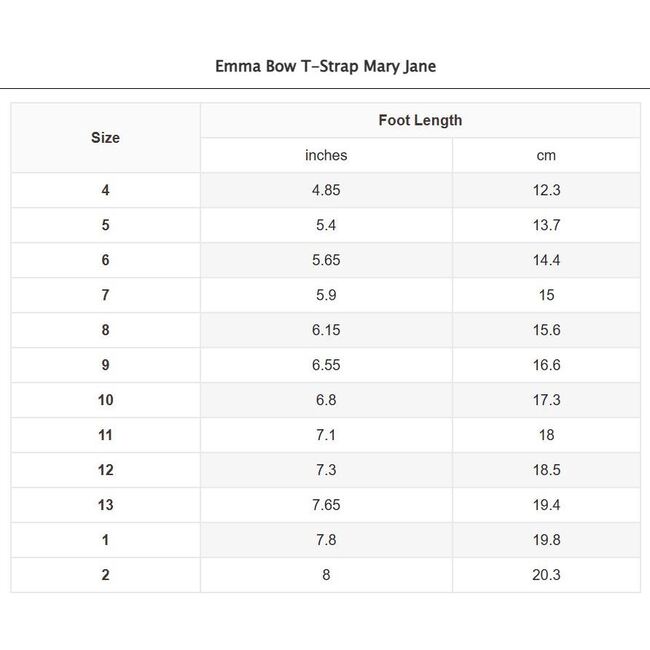
Task: Select the 19.8 cm cell
Action: [x=546, y=540]
